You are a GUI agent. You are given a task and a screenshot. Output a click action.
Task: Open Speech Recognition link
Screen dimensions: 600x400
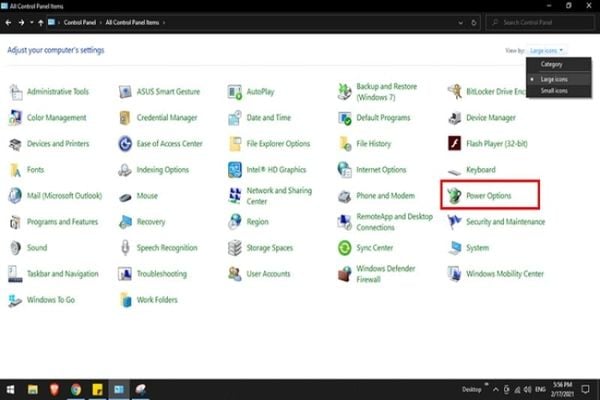point(167,248)
